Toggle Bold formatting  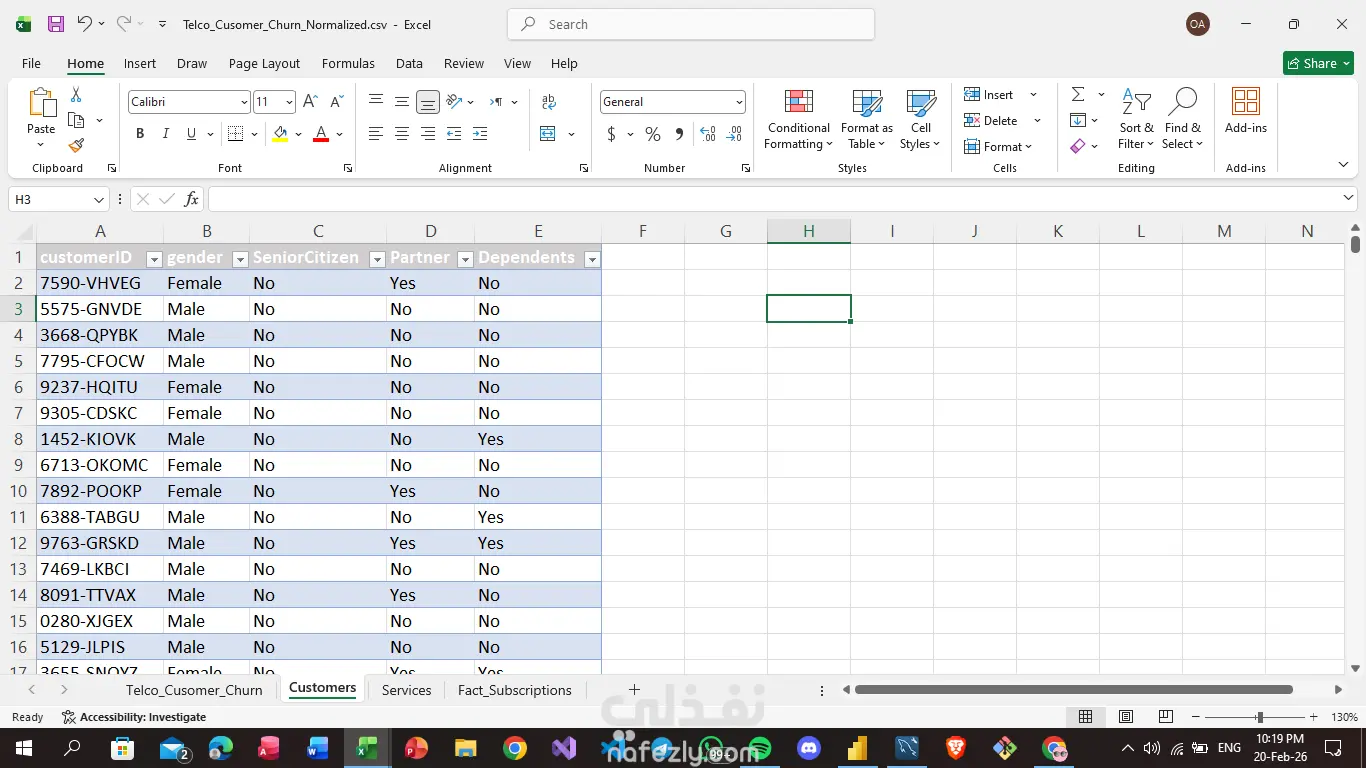140,134
